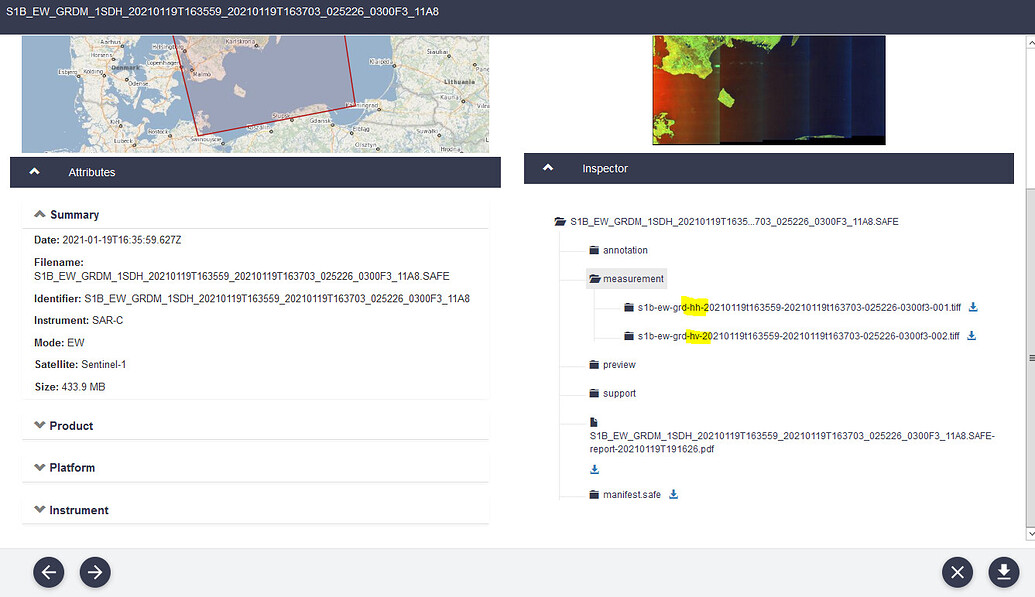This screenshot has height=597, width=1035.
Task: Collapse the Attributes panel
Action: tap(34, 172)
